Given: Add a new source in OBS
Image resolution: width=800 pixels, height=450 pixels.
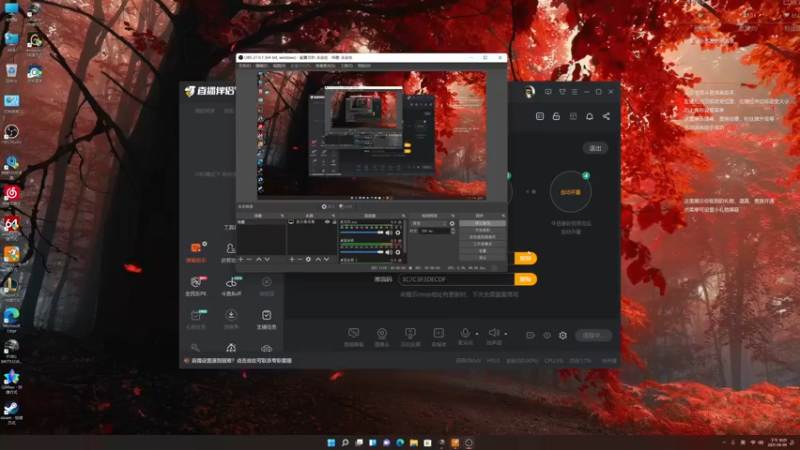Looking at the screenshot, I should pos(292,260).
